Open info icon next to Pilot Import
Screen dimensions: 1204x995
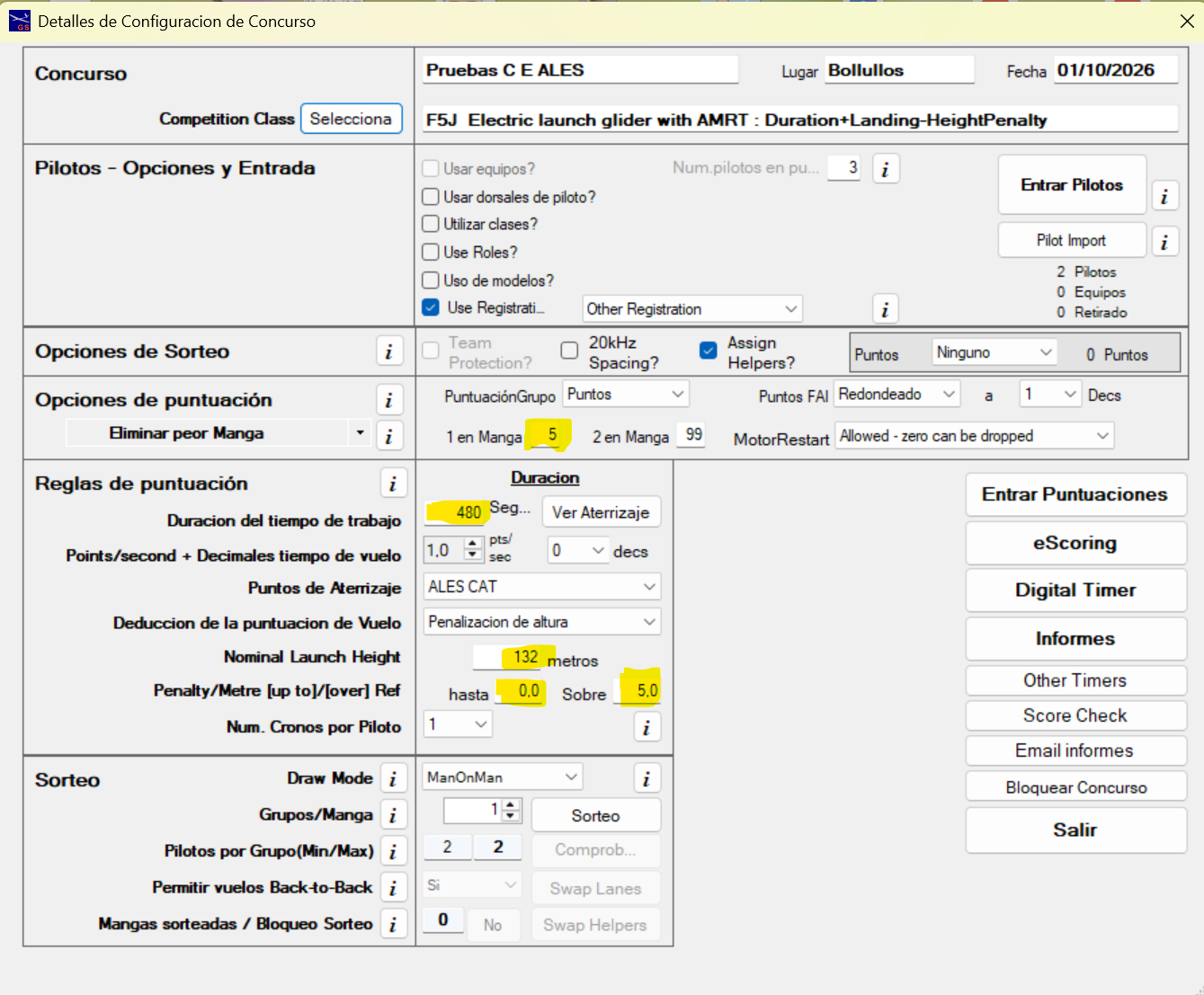click(1164, 242)
